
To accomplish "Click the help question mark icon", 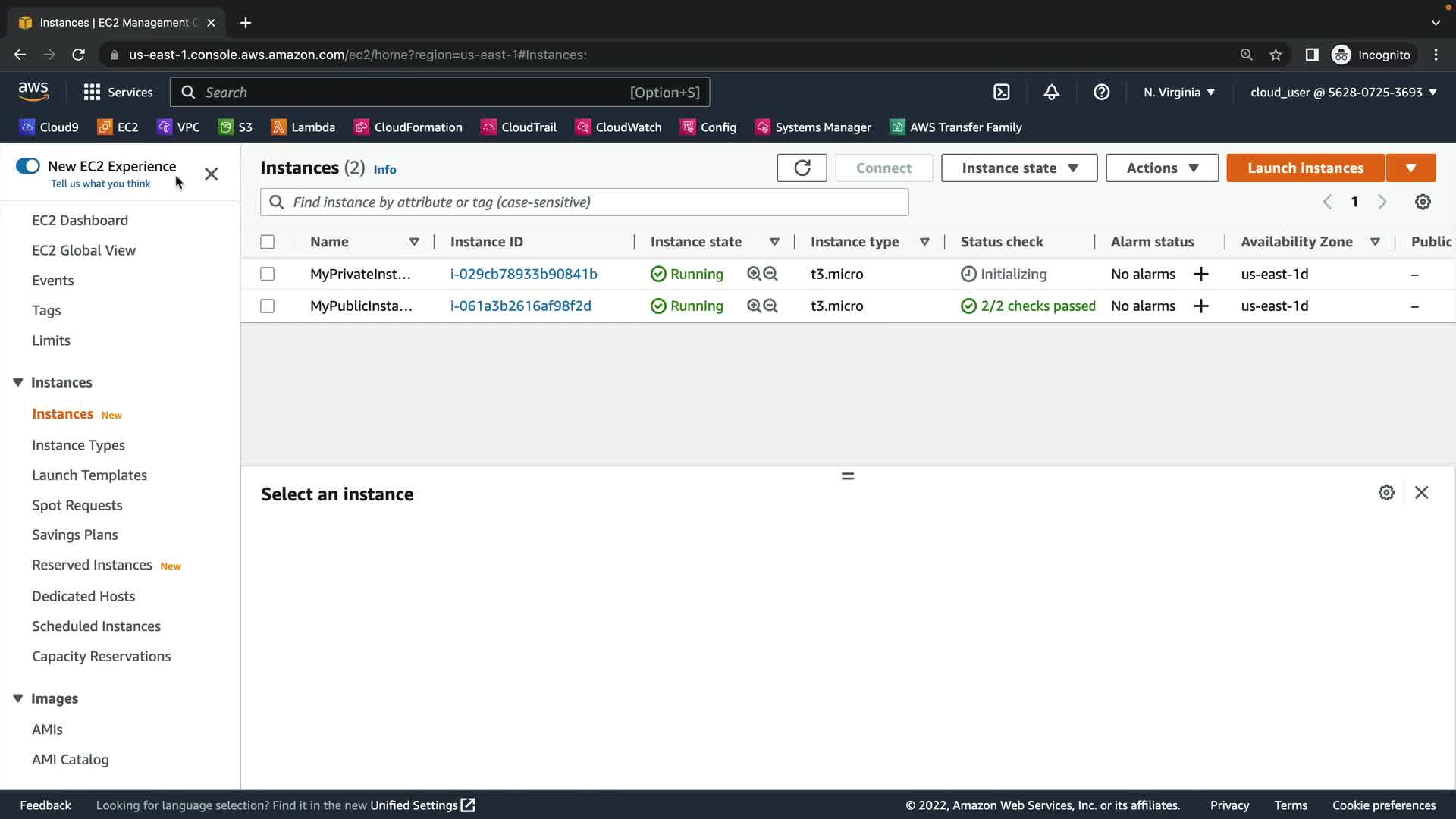I will point(1101,92).
